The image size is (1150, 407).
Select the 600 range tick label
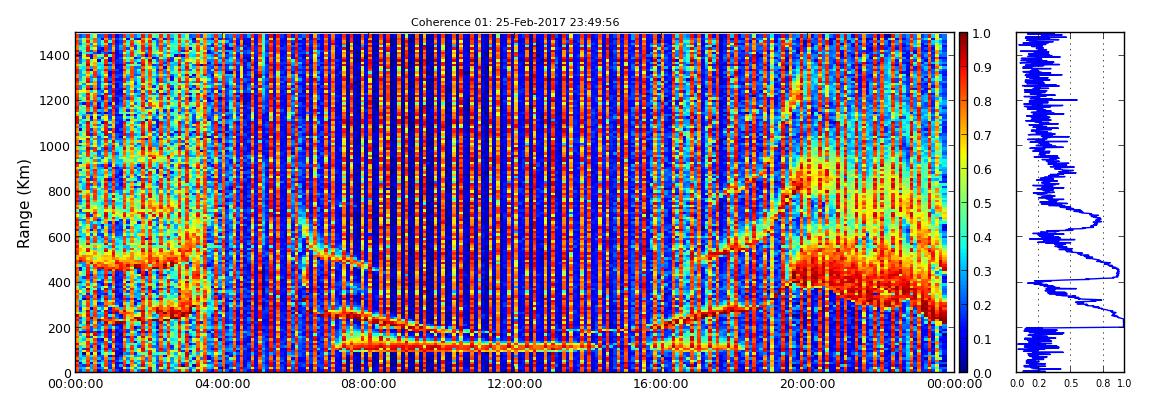(60, 237)
